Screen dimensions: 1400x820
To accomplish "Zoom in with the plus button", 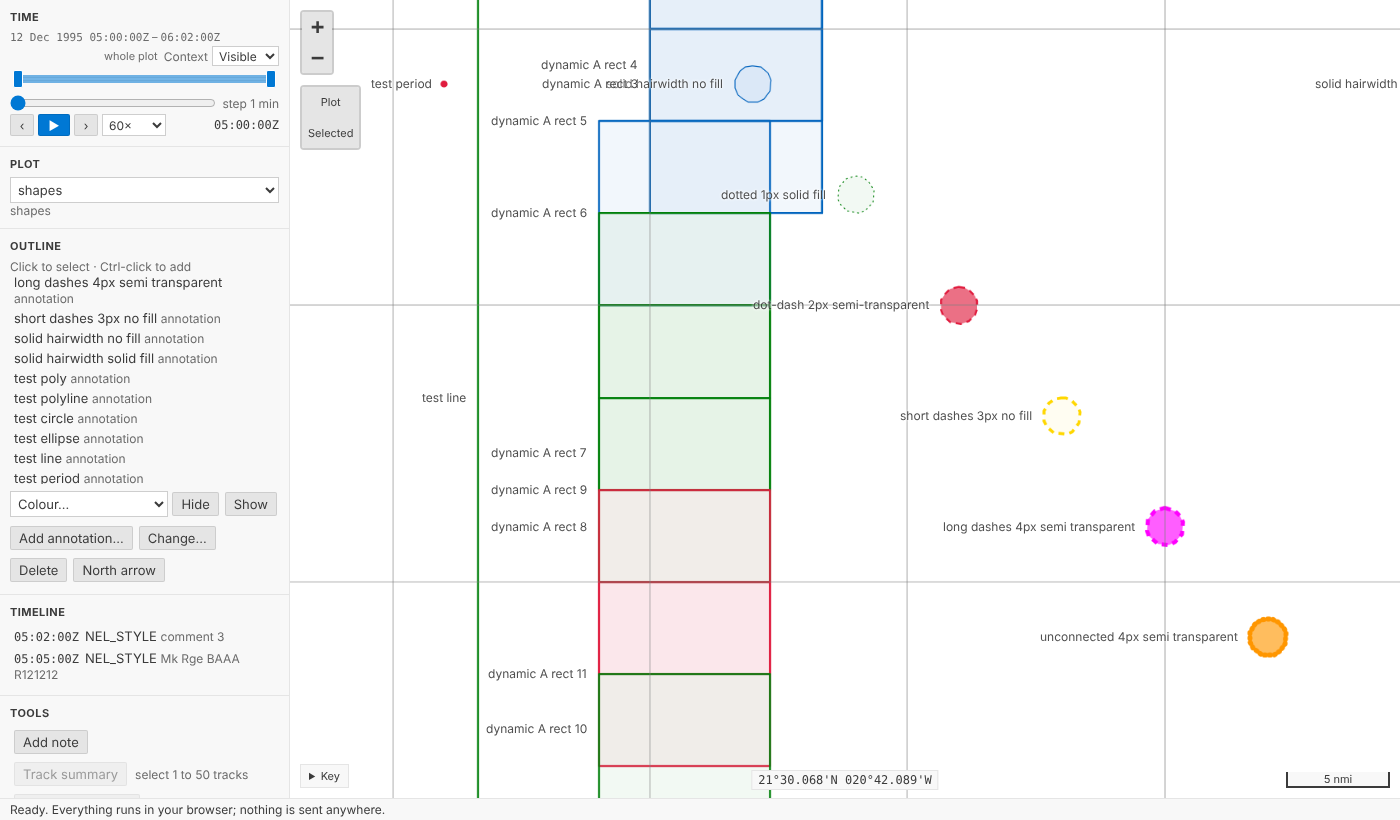I will (x=317, y=27).
